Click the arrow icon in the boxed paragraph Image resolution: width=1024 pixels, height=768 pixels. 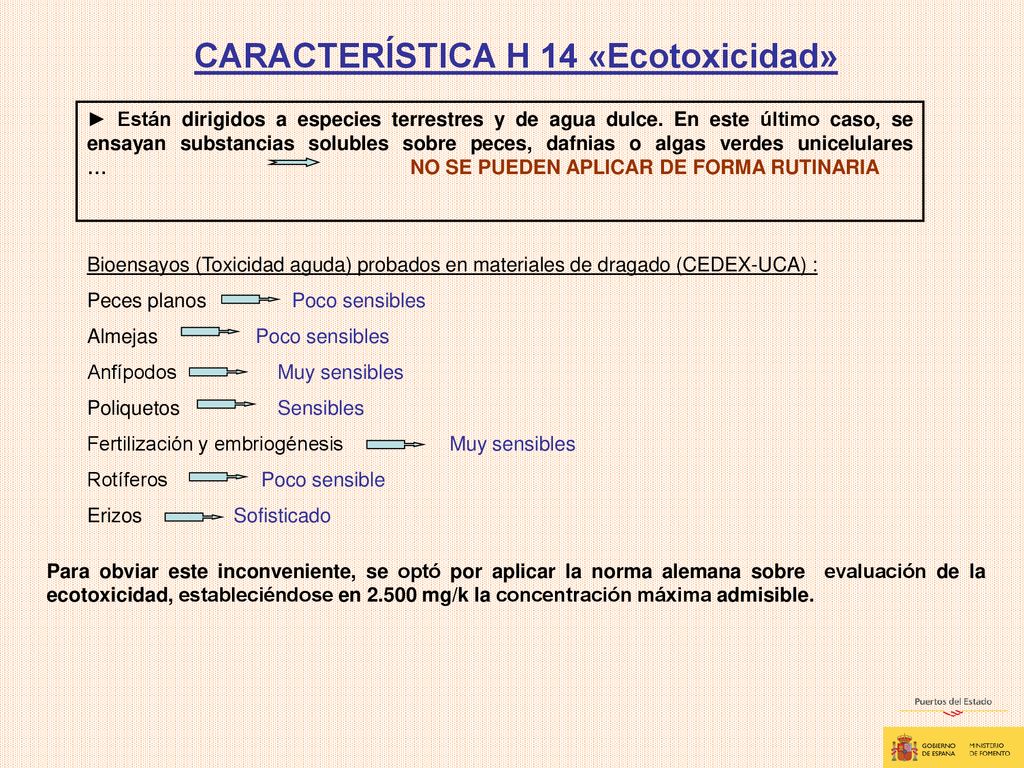tap(293, 163)
